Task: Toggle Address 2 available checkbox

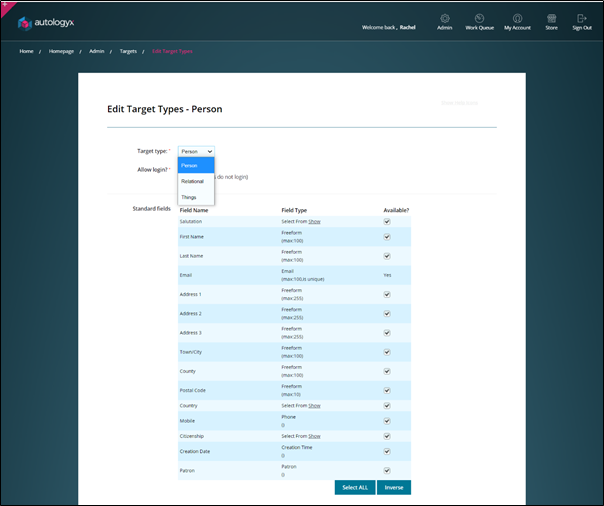Action: pos(387,314)
